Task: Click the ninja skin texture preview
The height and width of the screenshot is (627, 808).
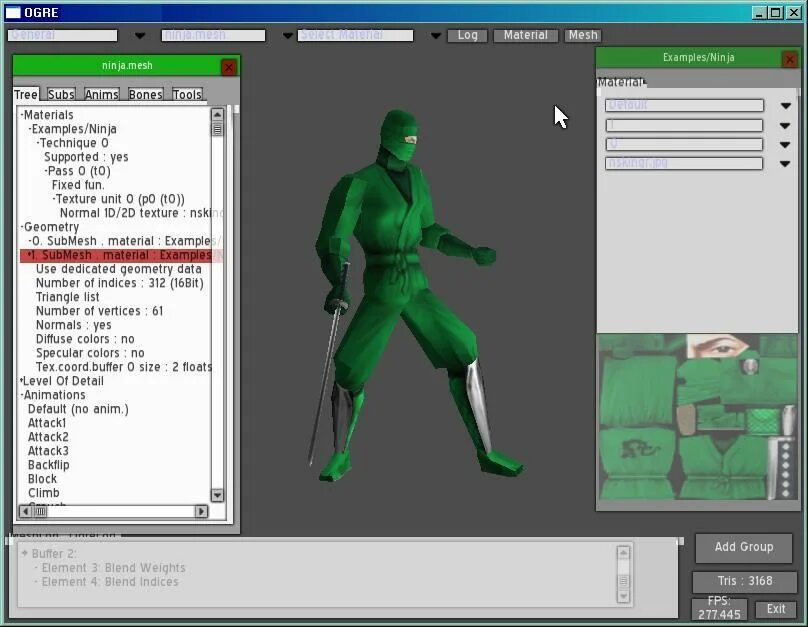Action: 698,417
